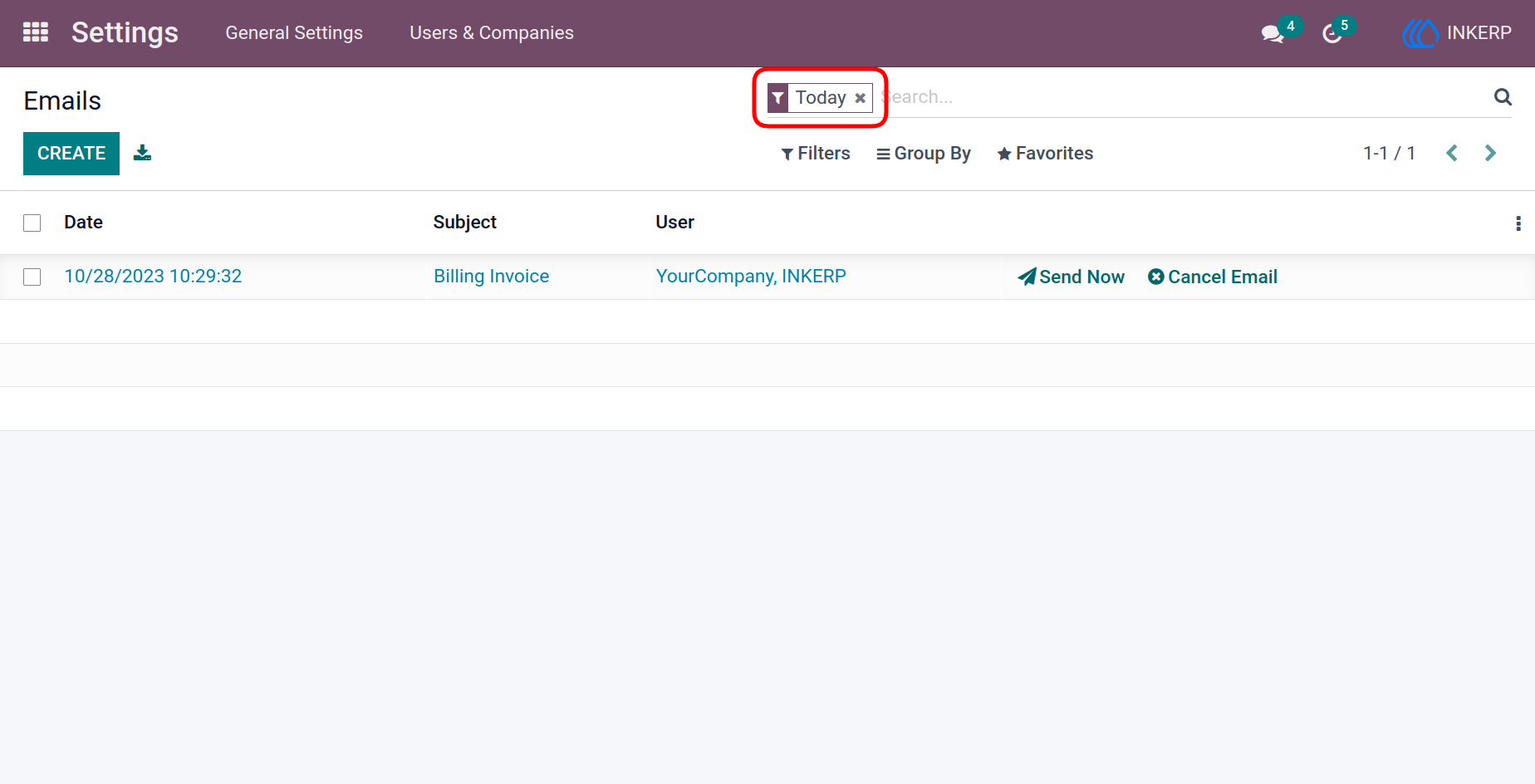
Task: Expand the Group By dropdown
Action: click(x=924, y=154)
